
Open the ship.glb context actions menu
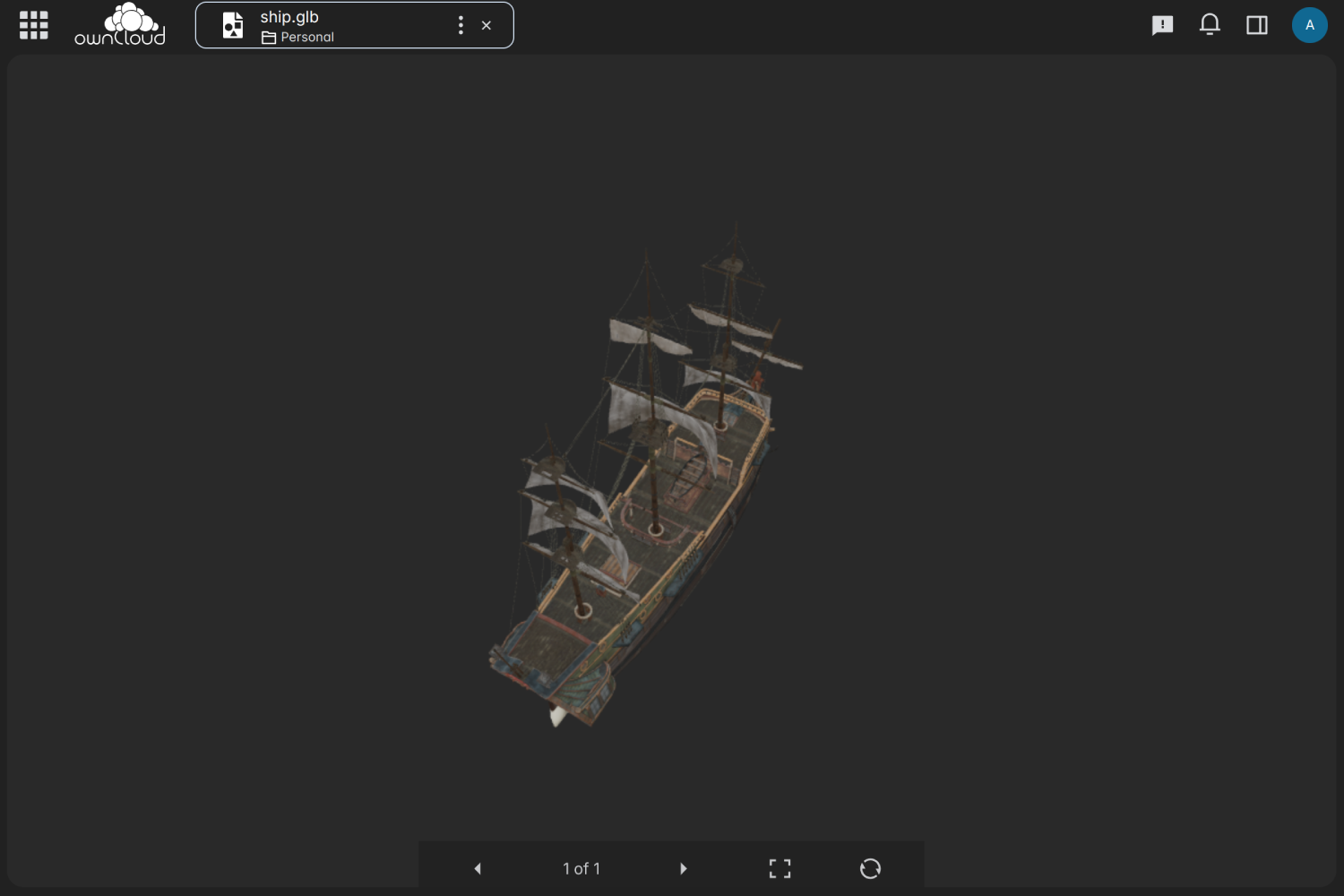pos(461,25)
